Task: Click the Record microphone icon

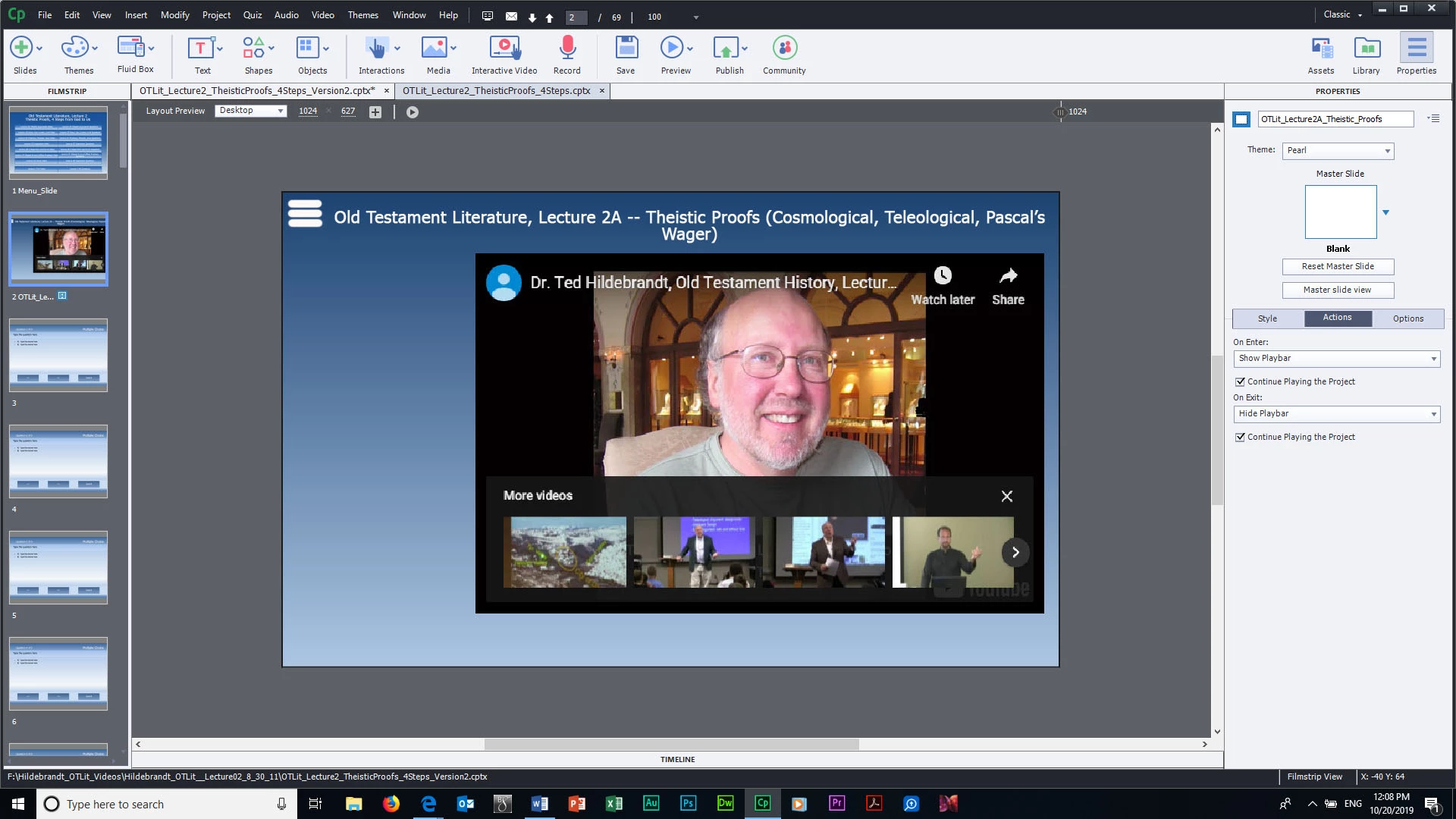Action: (x=567, y=49)
